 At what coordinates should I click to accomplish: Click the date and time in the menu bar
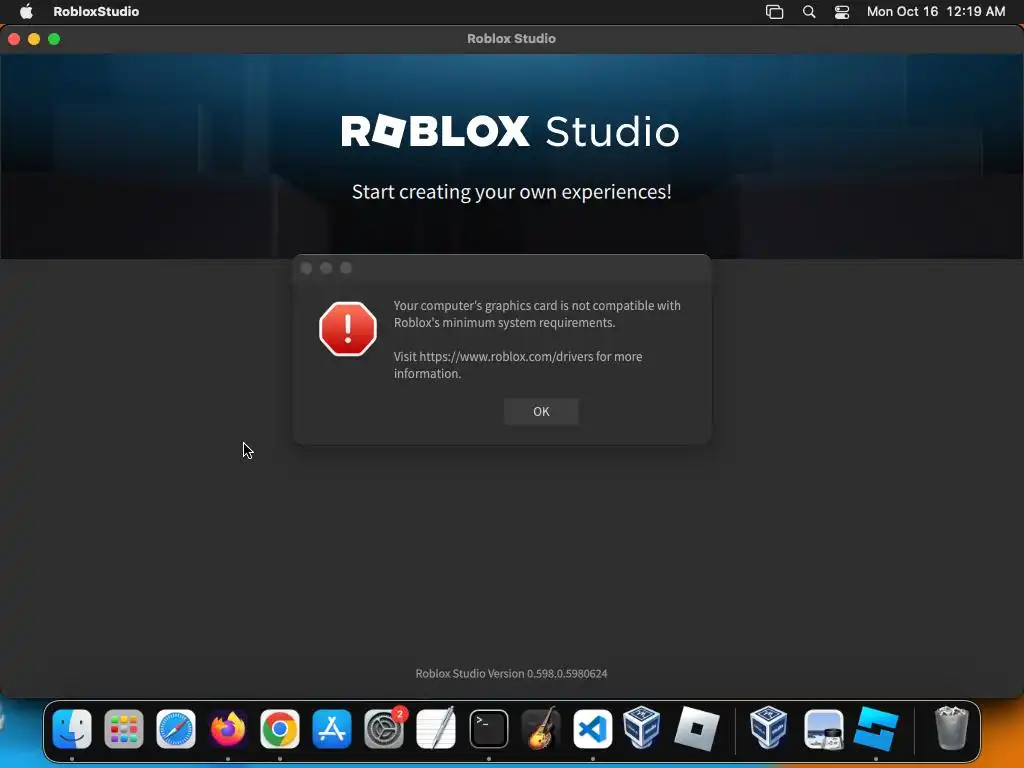pos(936,11)
